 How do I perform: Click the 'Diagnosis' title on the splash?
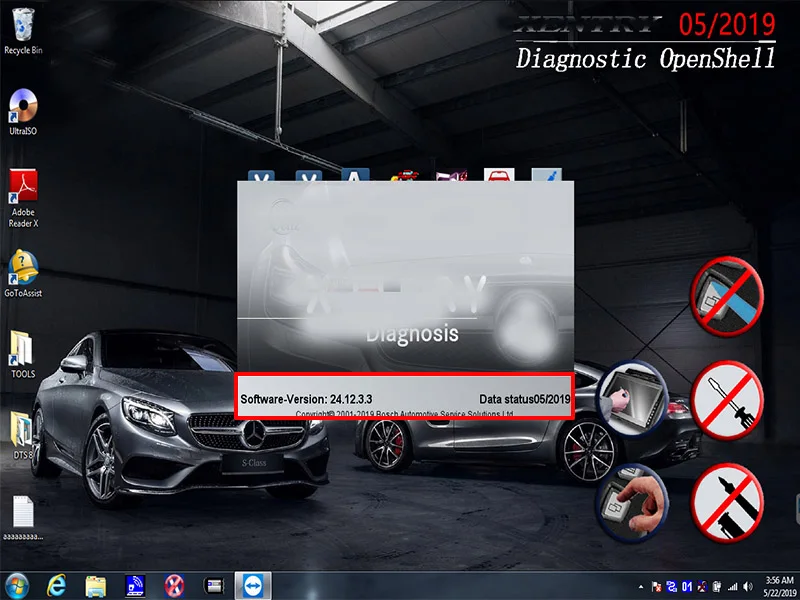[x=412, y=334]
